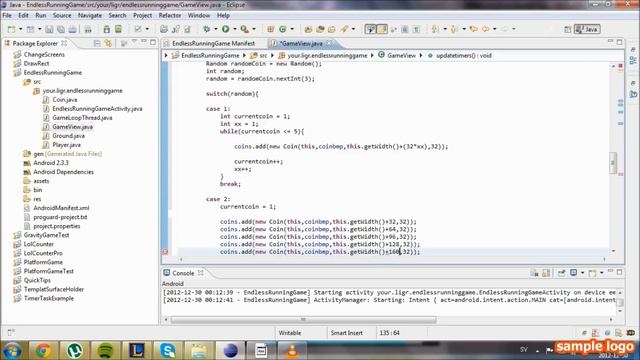Open Spotify from the taskbar

click(x=105, y=350)
